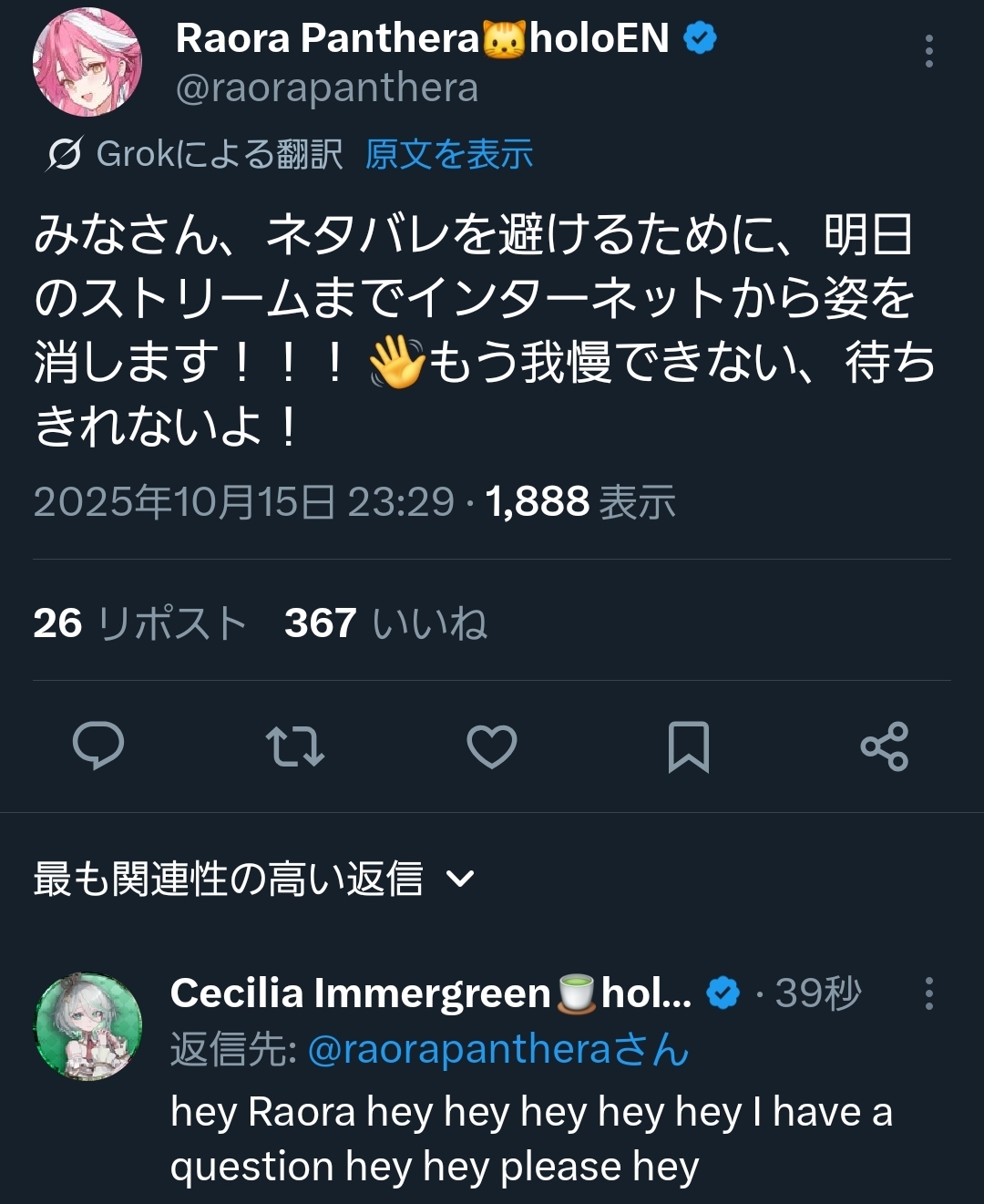Bookmark this post
The height and width of the screenshot is (1204, 984).
[688, 746]
